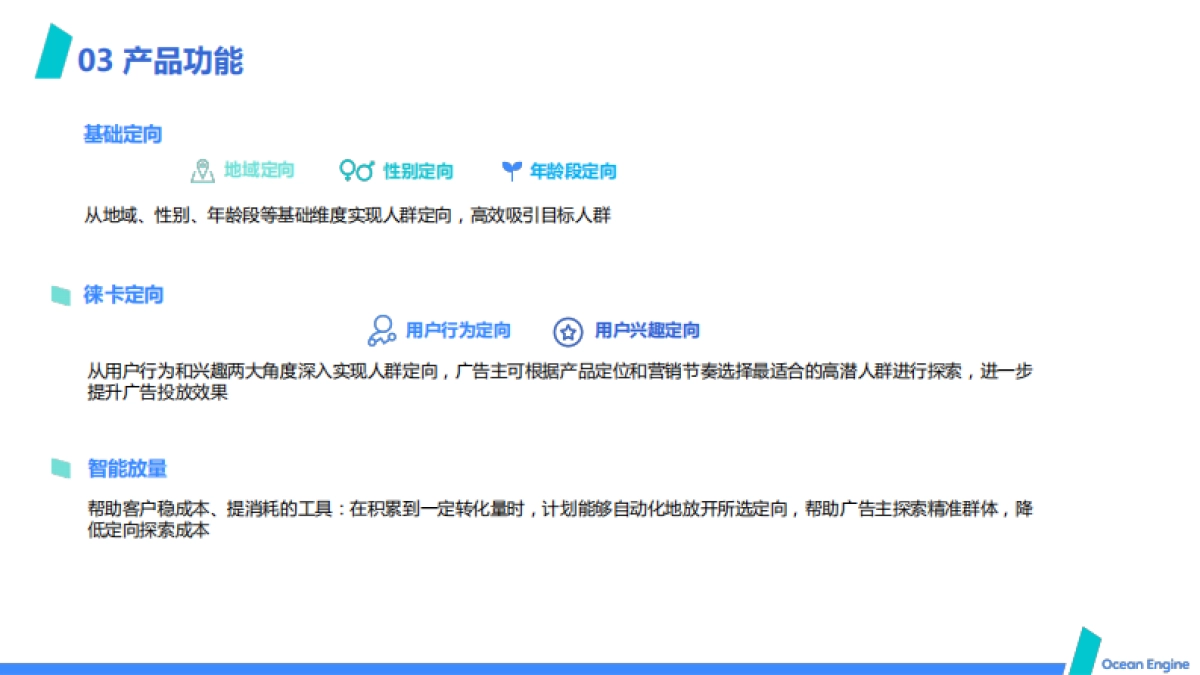The height and width of the screenshot is (675, 1200).
Task: Select the description text under 基础定向
Action: pos(350,214)
